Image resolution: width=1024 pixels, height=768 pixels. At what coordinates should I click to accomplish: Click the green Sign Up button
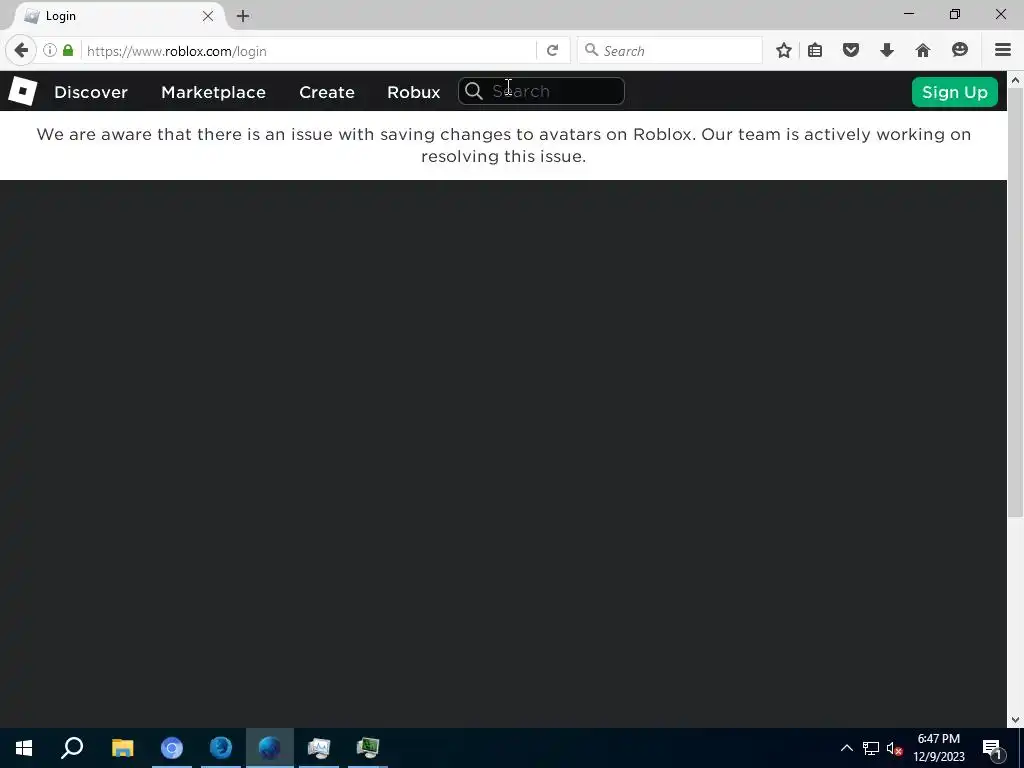click(x=954, y=92)
